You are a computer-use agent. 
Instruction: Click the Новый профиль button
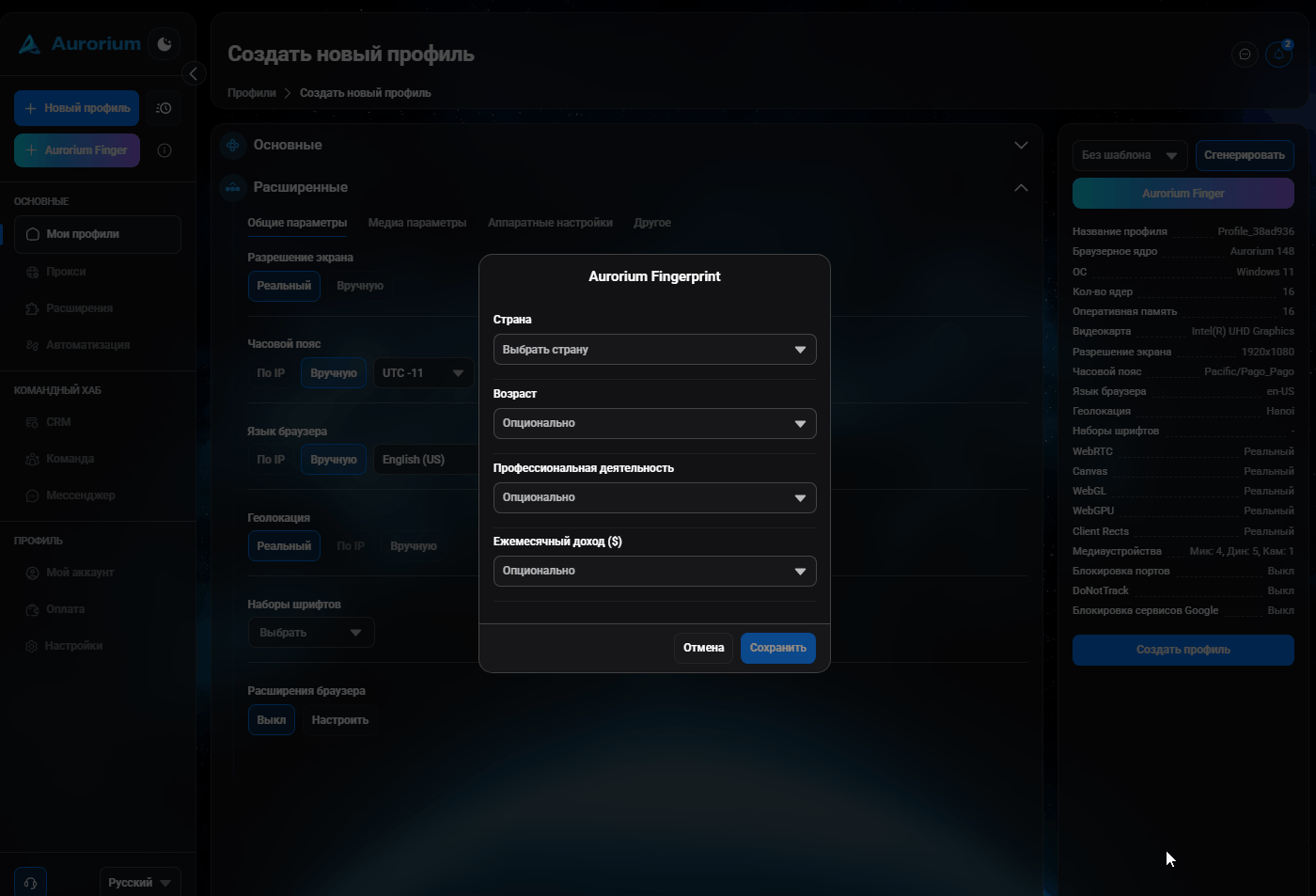[x=76, y=108]
